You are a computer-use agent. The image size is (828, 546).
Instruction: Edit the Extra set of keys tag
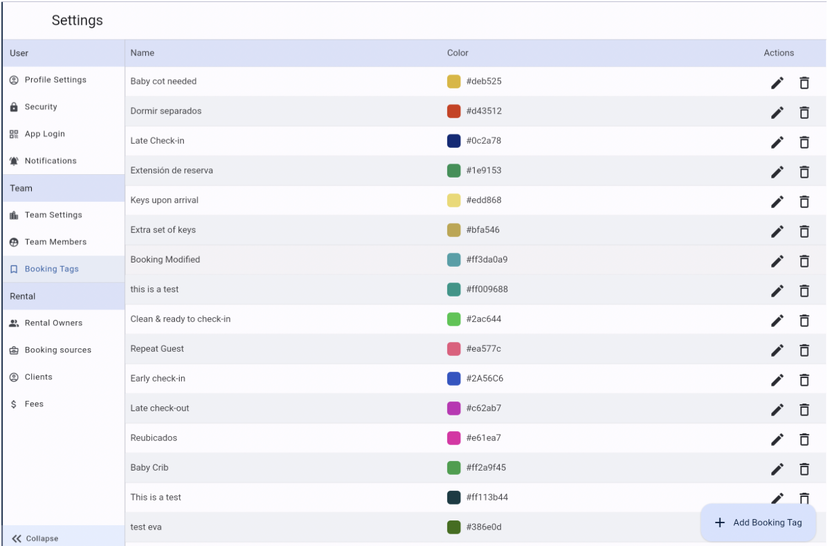(777, 231)
